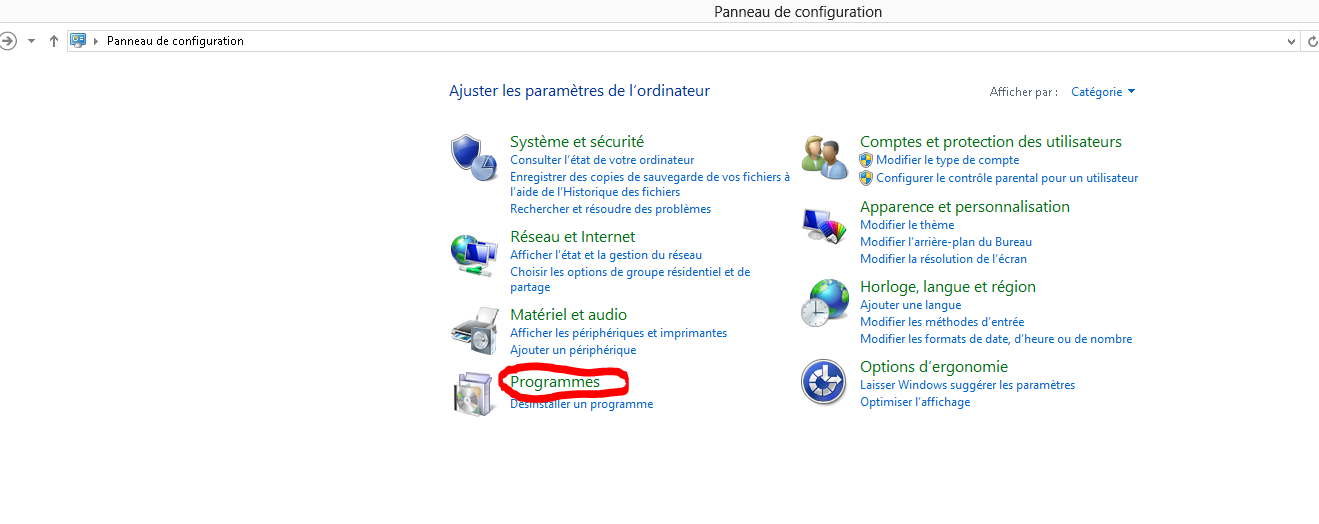
Task: Click Modifier le type de compte
Action: point(948,160)
